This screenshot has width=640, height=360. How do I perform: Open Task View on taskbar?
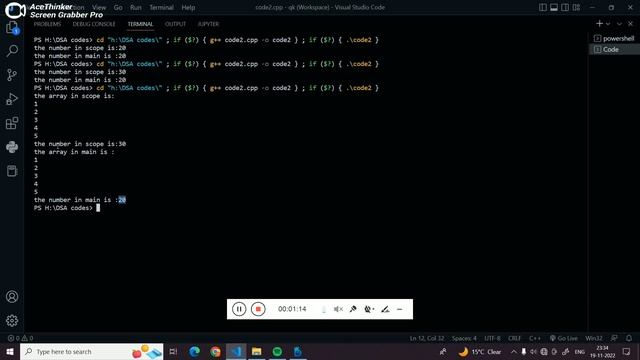pos(173,351)
